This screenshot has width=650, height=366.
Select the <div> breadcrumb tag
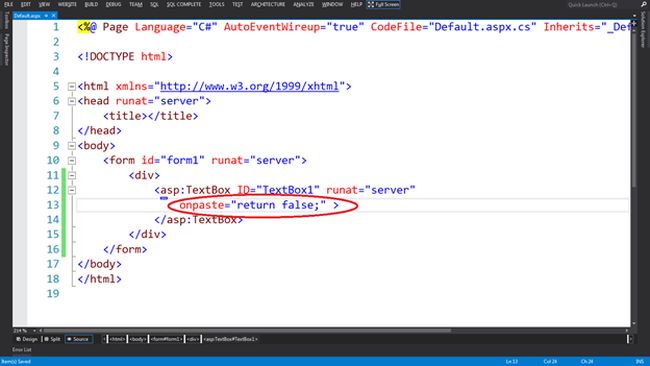coord(193,339)
